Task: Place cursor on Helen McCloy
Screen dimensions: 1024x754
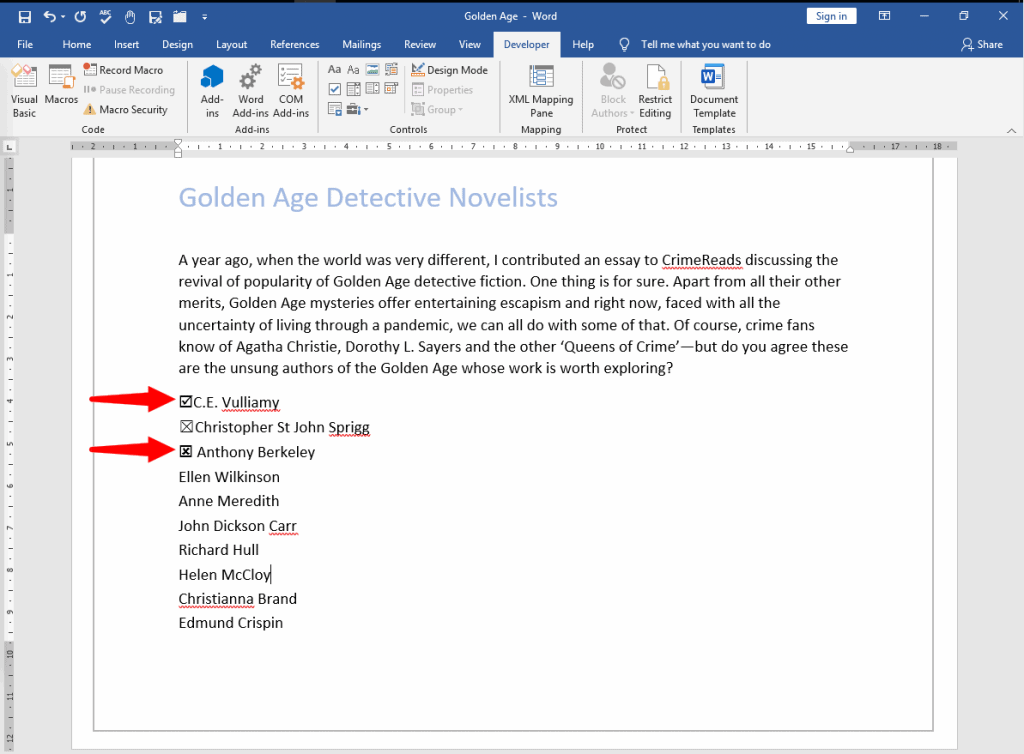Action: (x=224, y=574)
